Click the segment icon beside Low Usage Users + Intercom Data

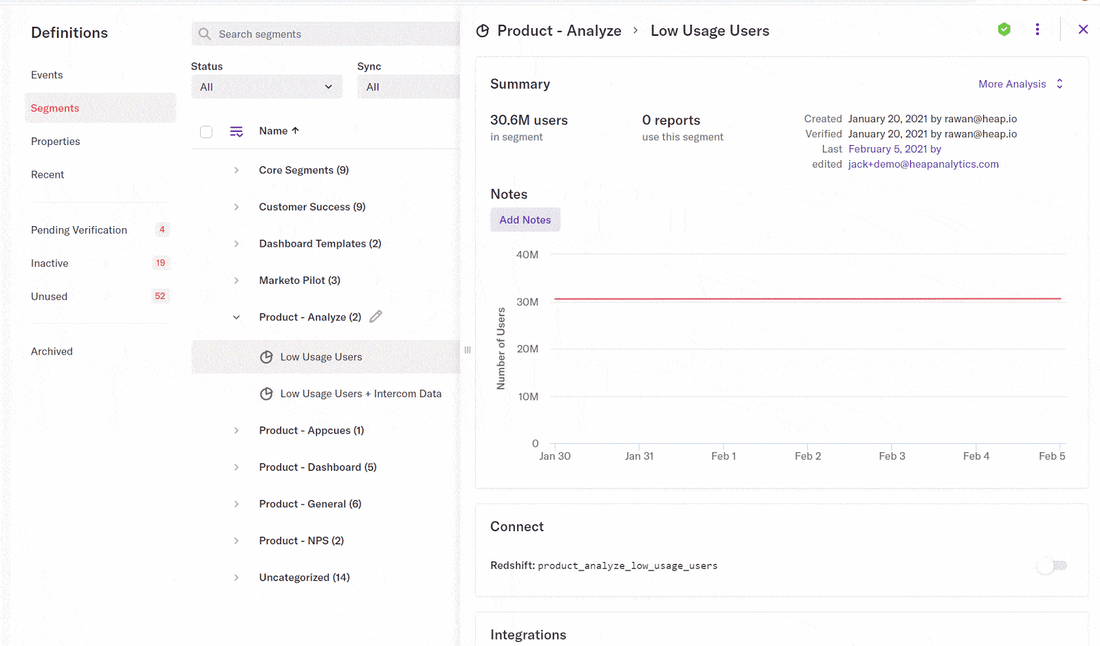point(266,394)
